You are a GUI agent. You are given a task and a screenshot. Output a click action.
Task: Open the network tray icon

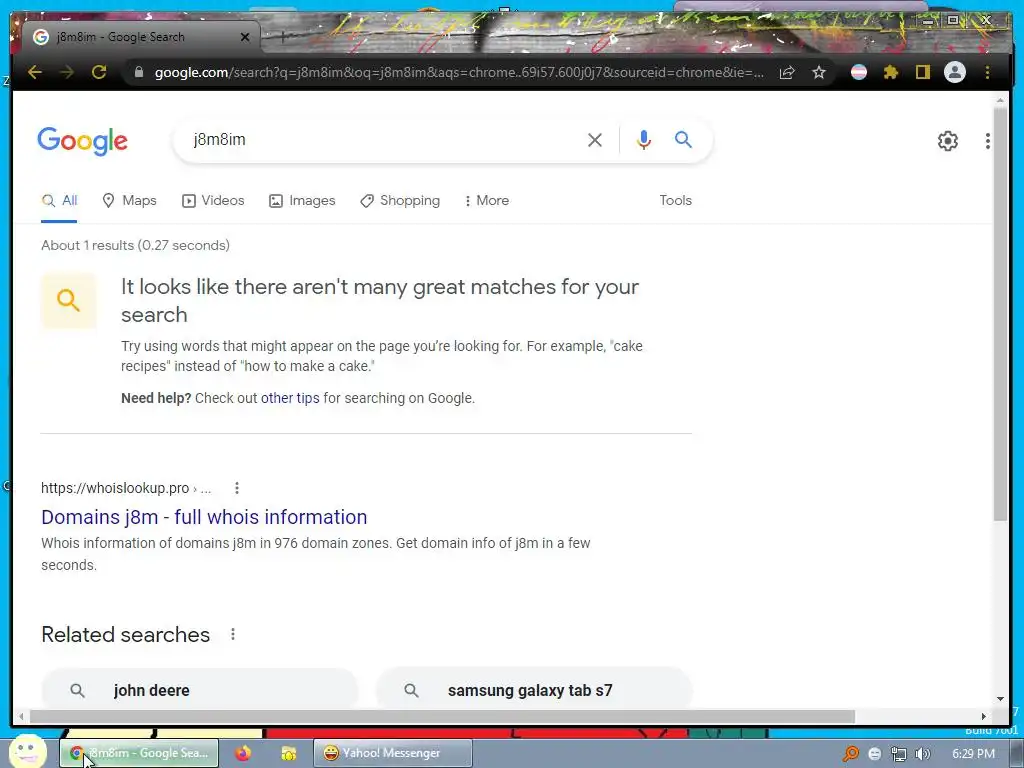[899, 754]
